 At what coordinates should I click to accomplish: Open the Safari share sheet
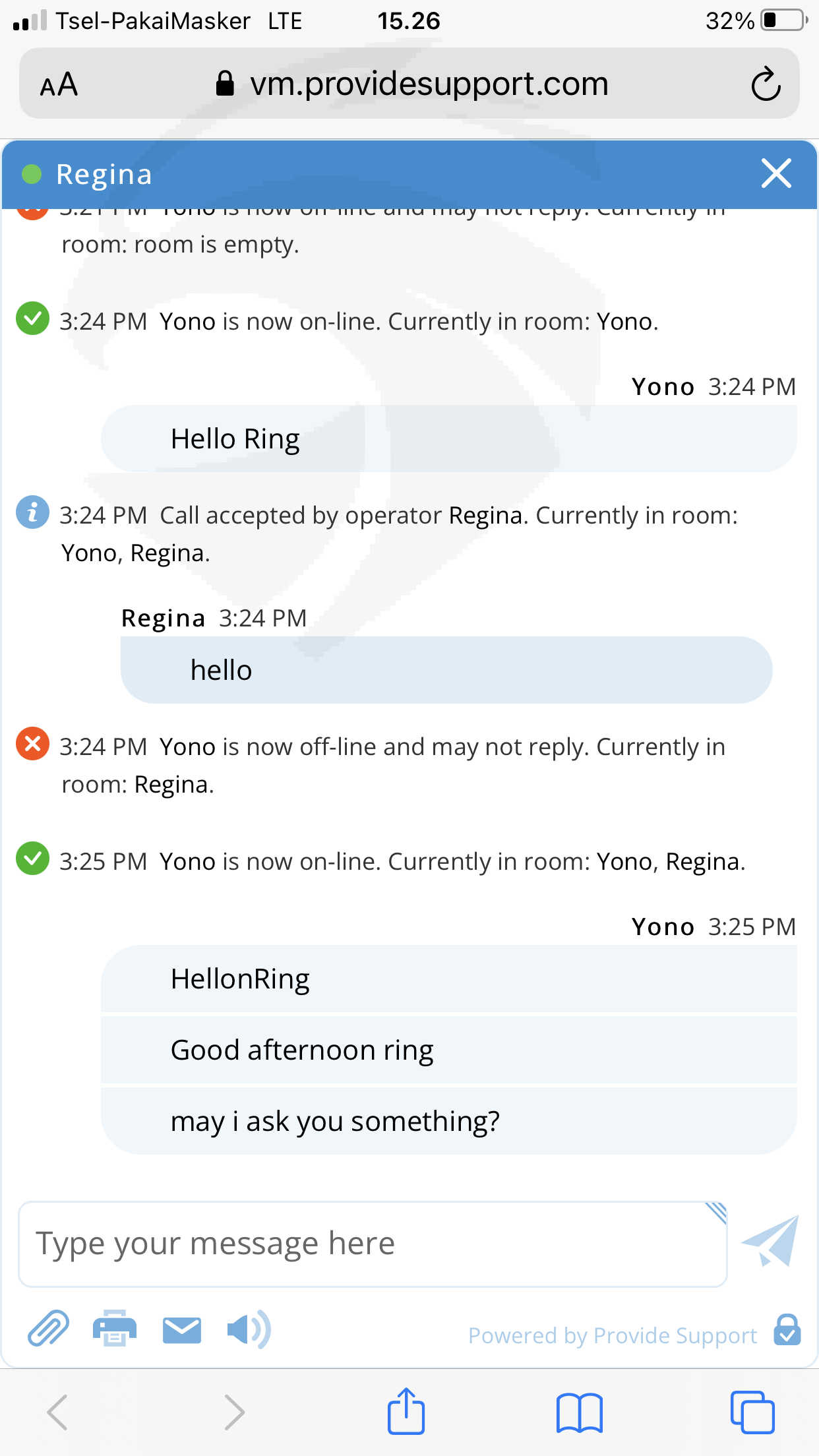[406, 1412]
